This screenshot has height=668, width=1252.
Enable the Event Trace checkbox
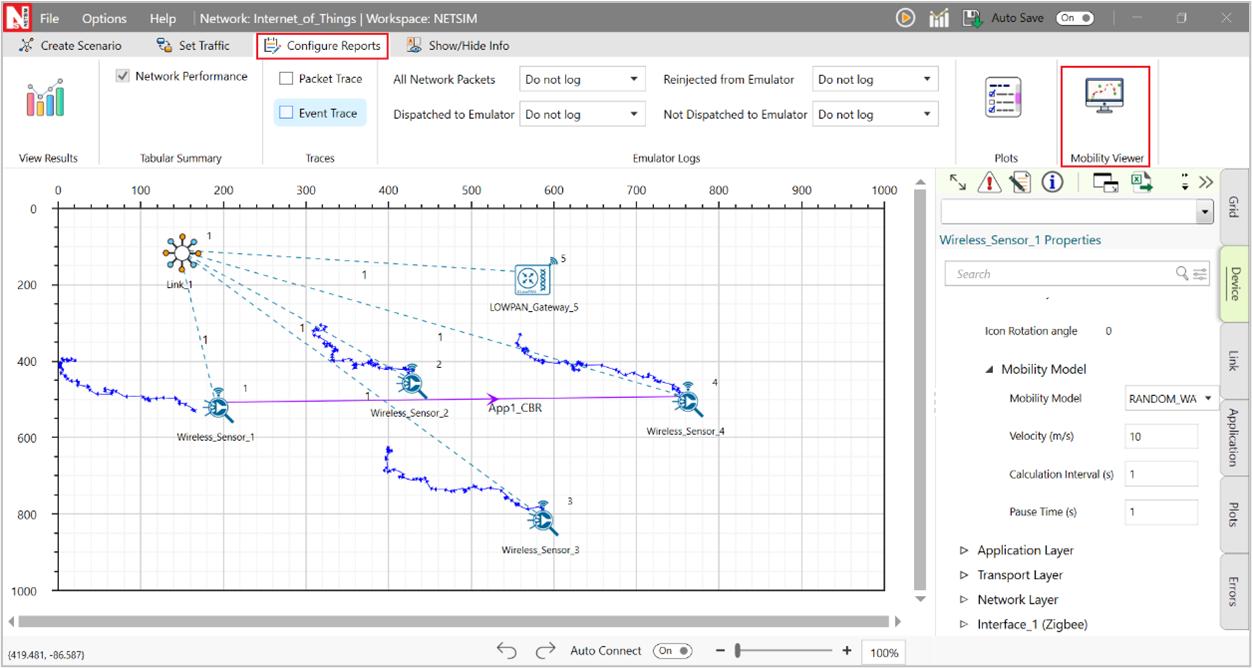click(x=286, y=113)
